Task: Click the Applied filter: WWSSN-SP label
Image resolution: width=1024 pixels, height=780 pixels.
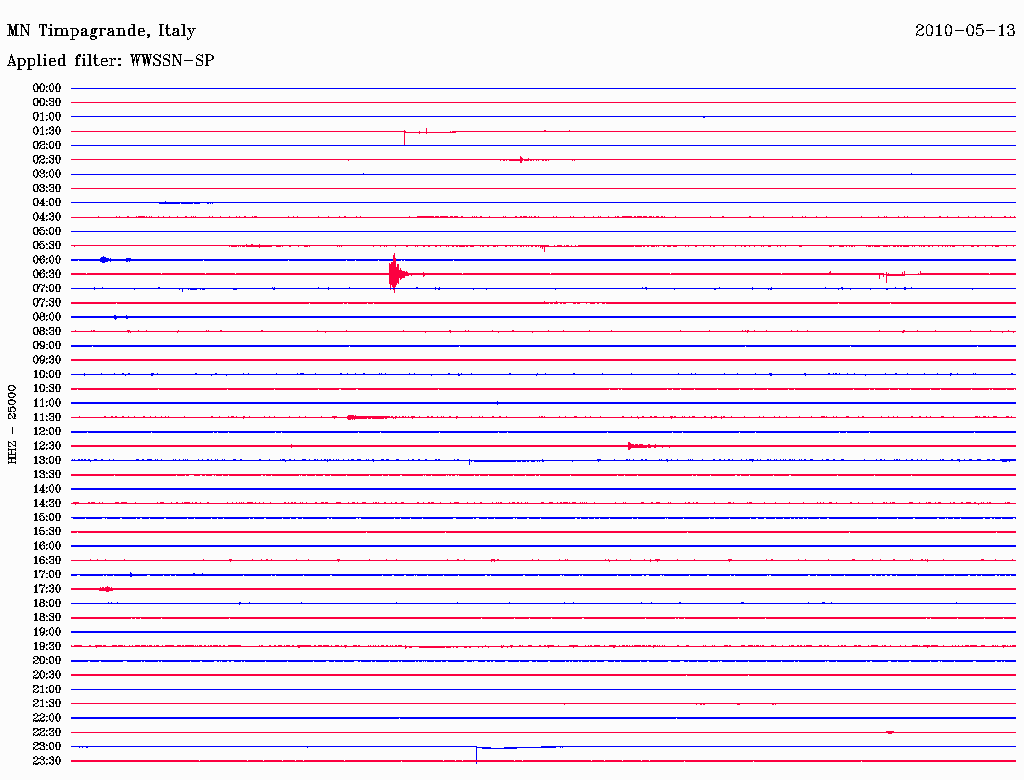Action: click(x=110, y=61)
